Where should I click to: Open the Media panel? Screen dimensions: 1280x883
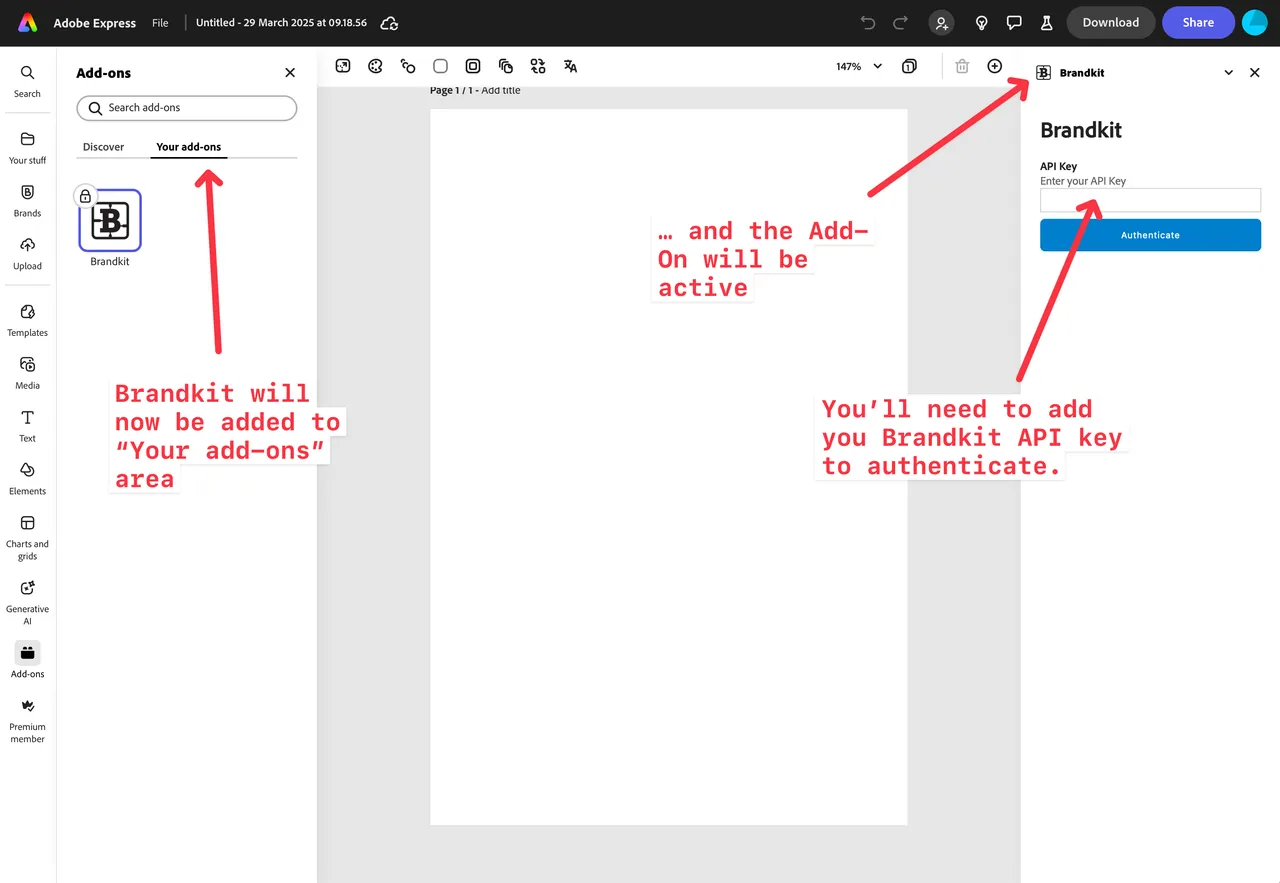click(27, 372)
